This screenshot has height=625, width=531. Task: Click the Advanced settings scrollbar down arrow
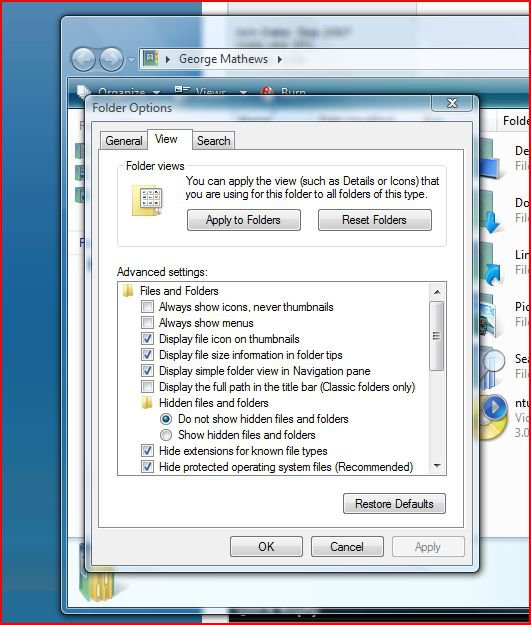pos(437,466)
